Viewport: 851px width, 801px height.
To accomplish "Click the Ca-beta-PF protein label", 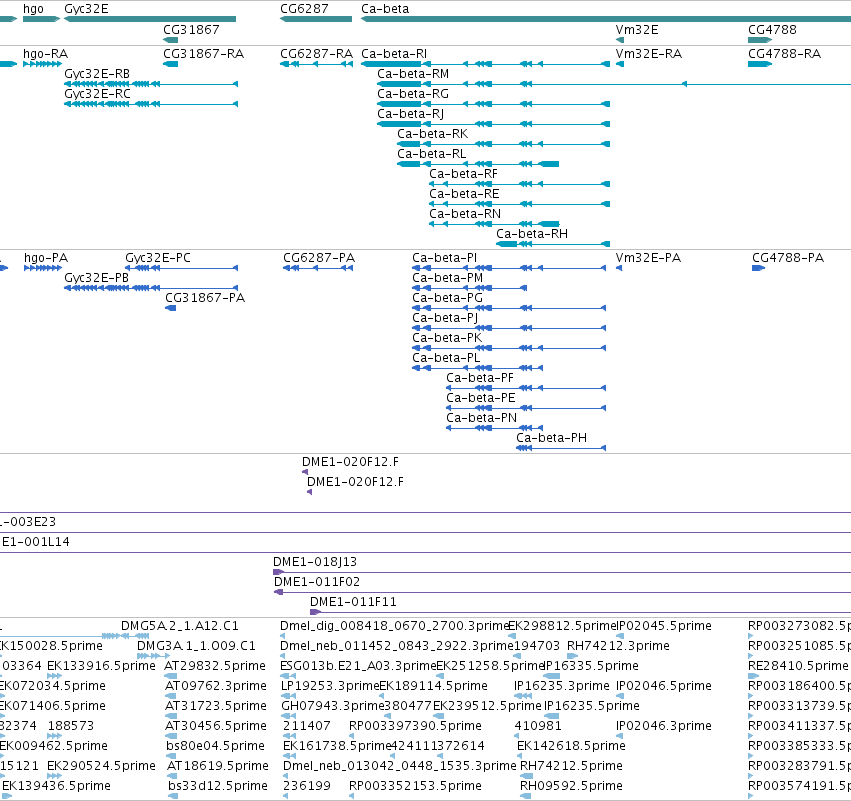I will coord(480,378).
